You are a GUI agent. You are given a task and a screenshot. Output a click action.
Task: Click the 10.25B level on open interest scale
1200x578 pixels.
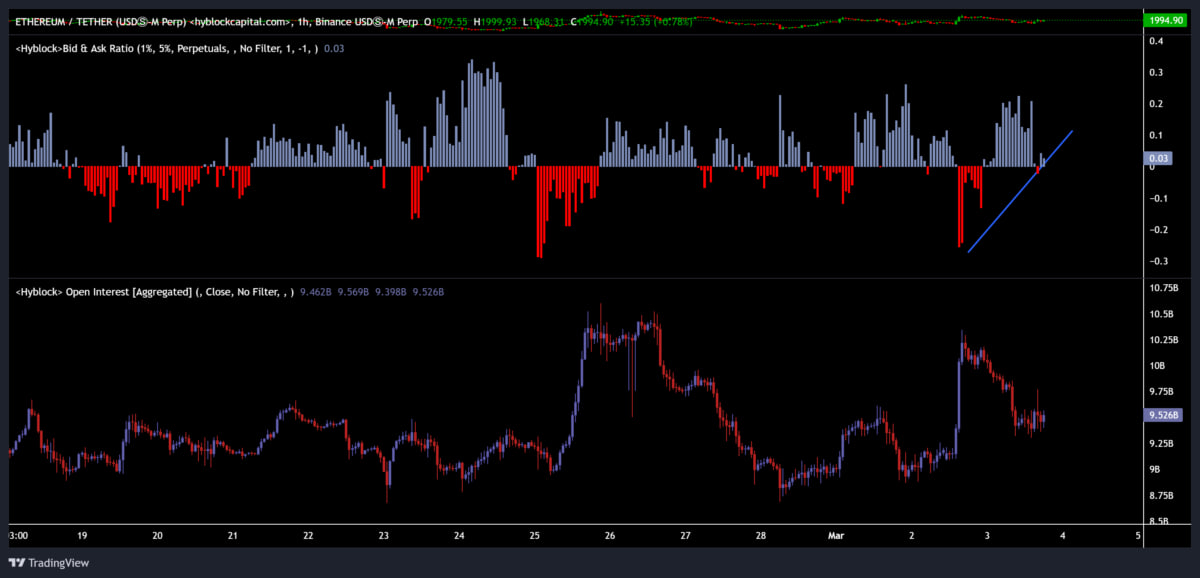pos(1163,340)
